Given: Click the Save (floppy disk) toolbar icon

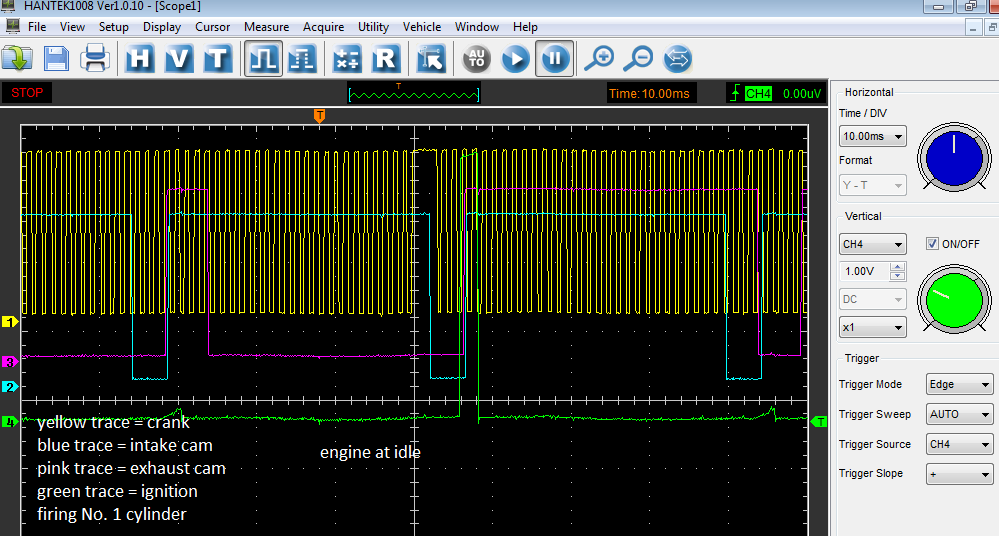Looking at the screenshot, I should 56,59.
